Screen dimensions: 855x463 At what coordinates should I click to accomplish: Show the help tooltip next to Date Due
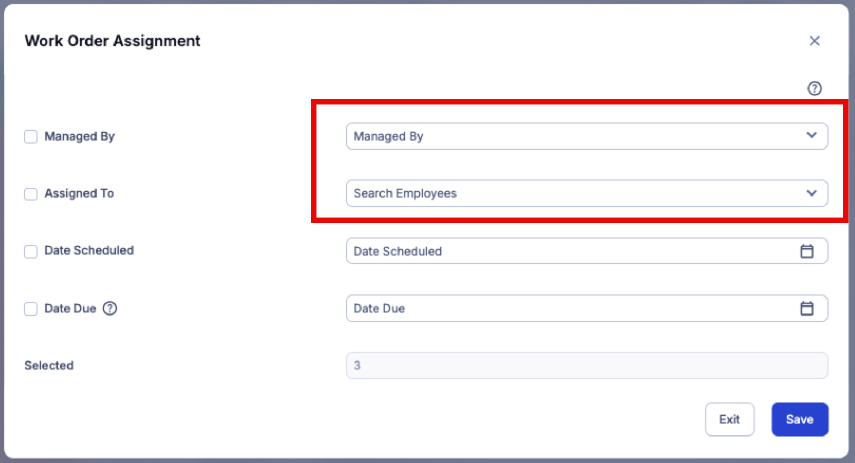click(110, 308)
